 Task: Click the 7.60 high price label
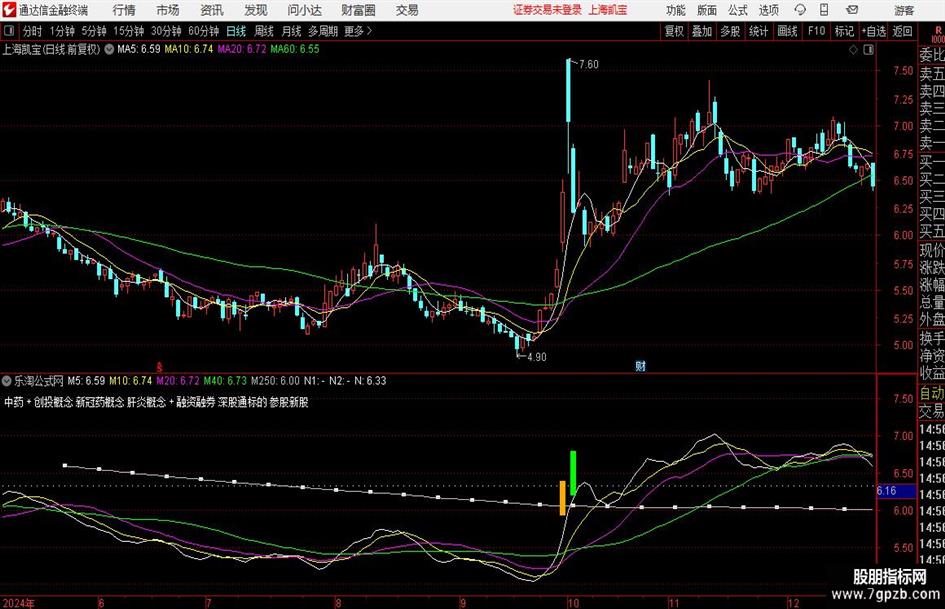click(x=588, y=65)
